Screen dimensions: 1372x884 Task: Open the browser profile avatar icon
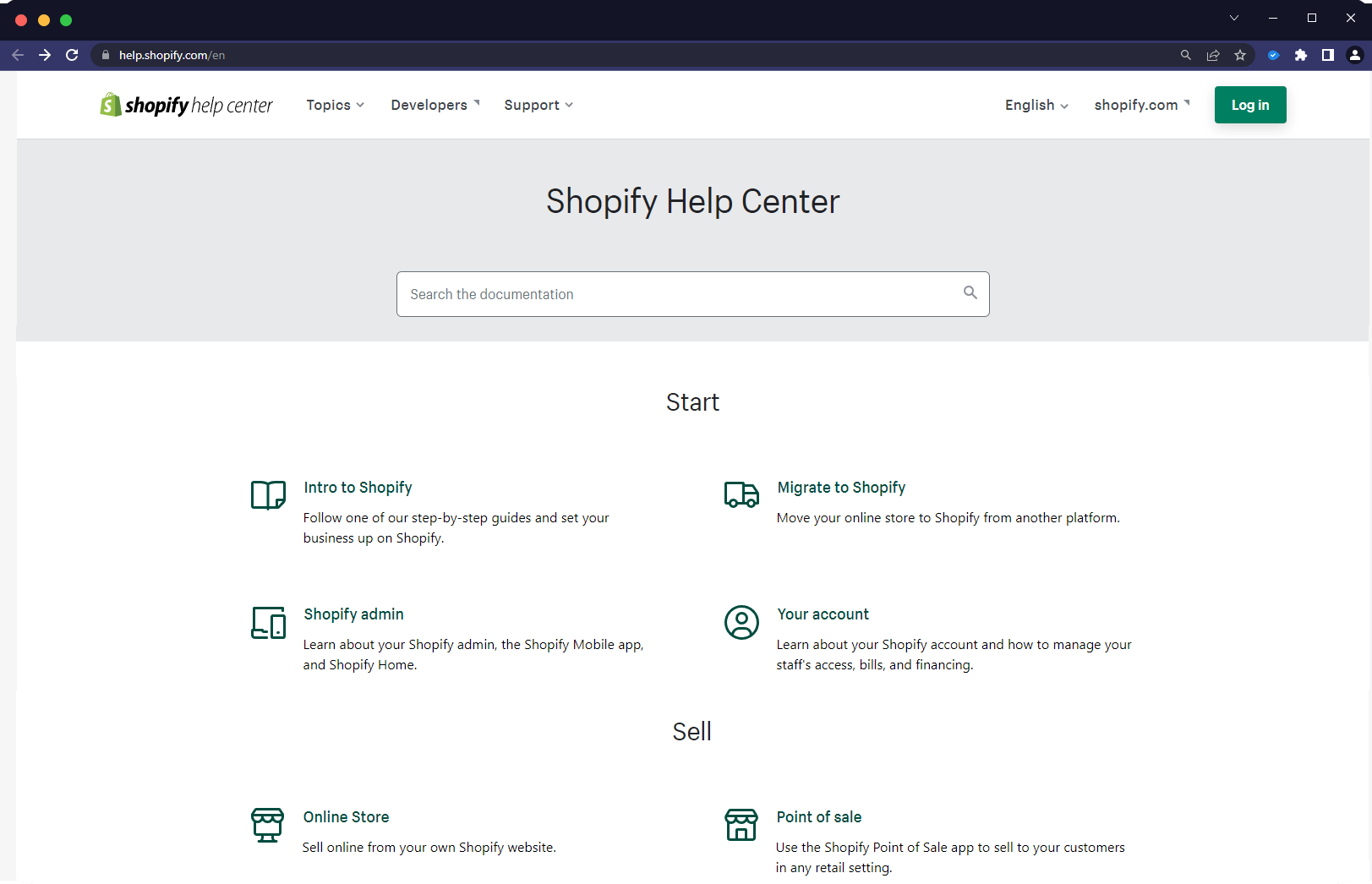[x=1355, y=55]
